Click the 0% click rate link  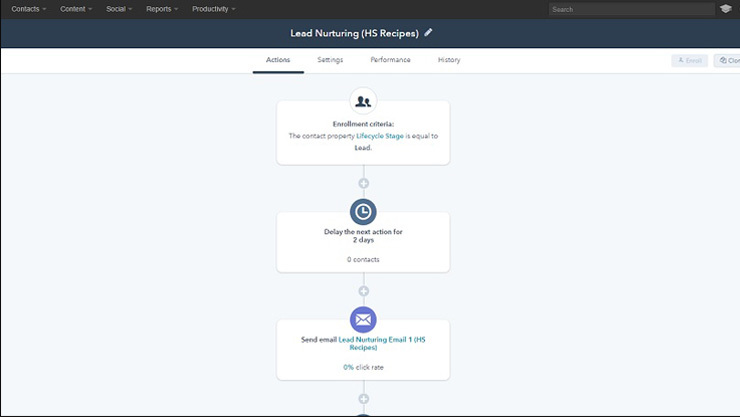coord(348,367)
